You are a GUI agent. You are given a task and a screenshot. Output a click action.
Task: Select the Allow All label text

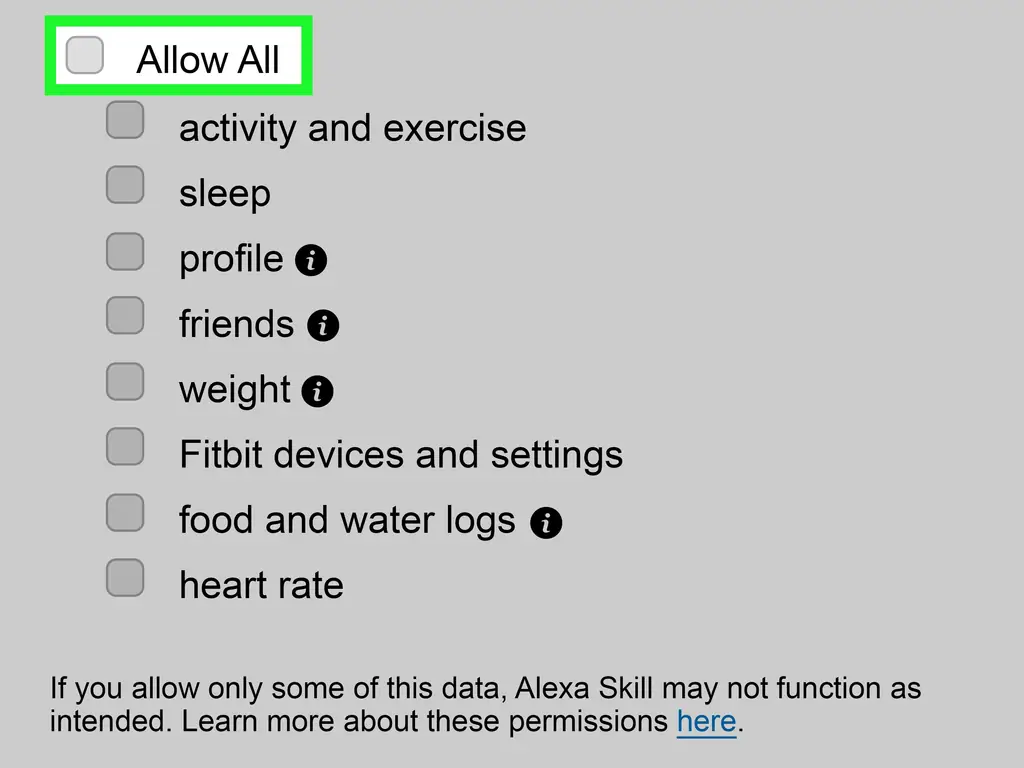click(207, 59)
